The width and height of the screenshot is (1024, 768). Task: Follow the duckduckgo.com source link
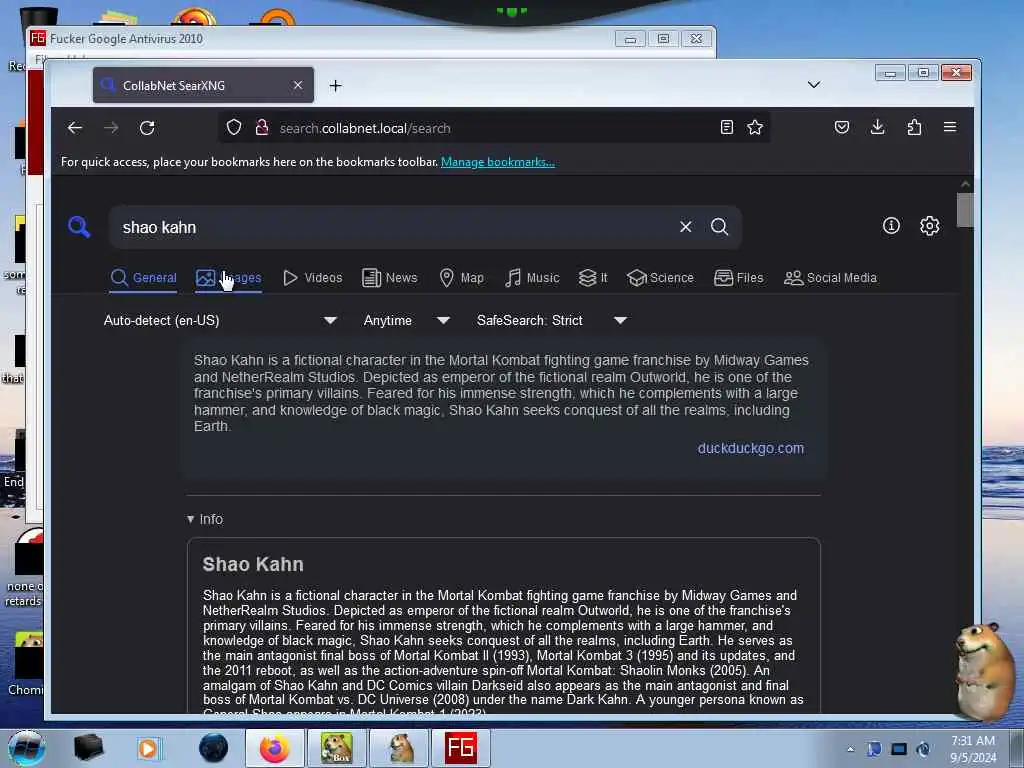coord(750,448)
